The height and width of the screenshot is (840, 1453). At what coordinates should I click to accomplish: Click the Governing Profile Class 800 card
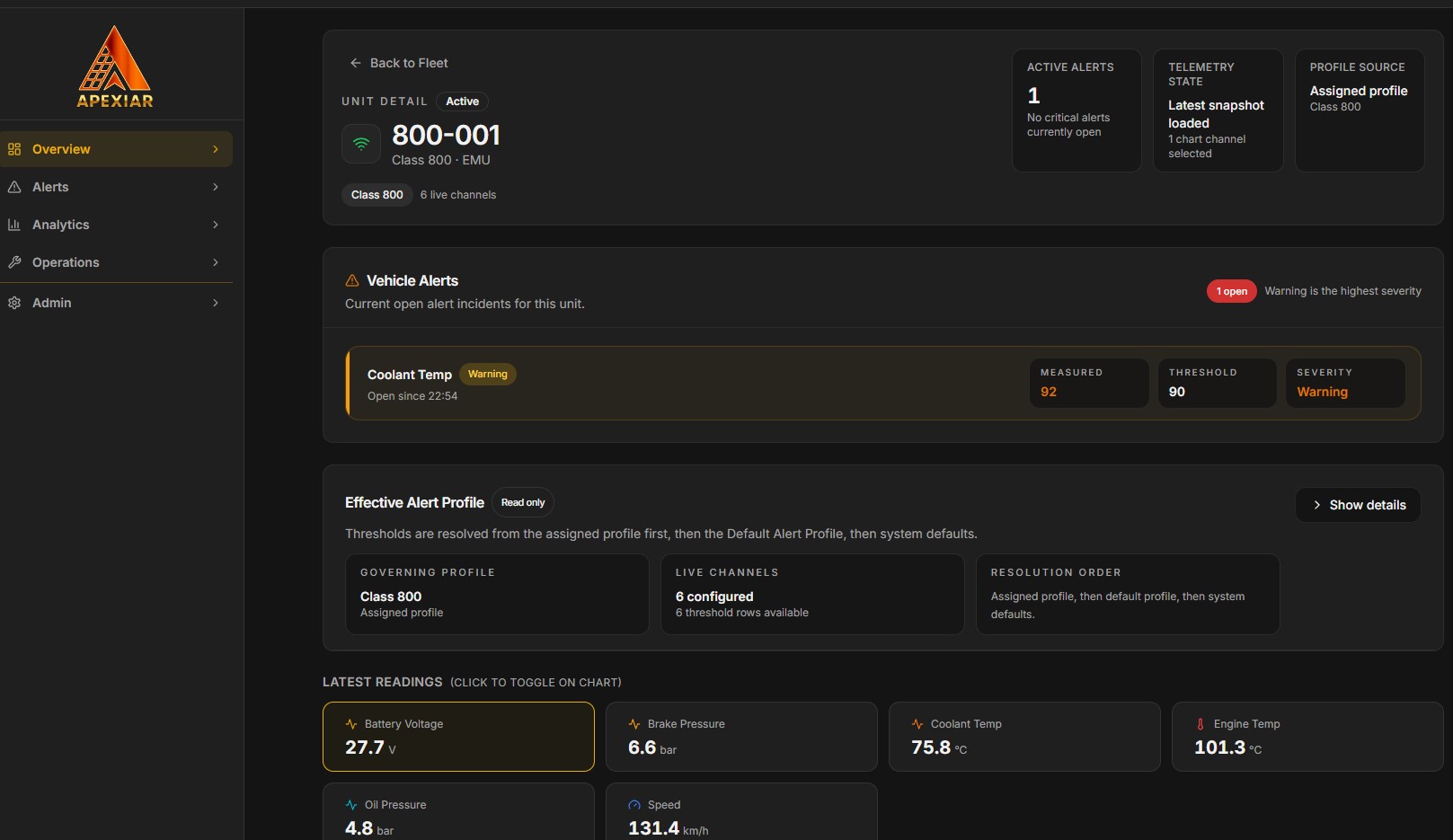pos(497,595)
